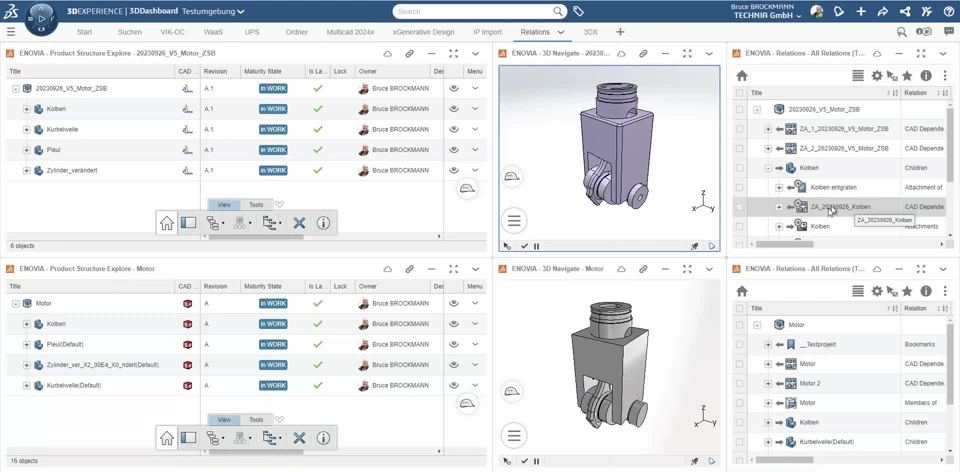The width and height of the screenshot is (960, 472).
Task: Open the IP Import tab
Action: click(x=487, y=32)
